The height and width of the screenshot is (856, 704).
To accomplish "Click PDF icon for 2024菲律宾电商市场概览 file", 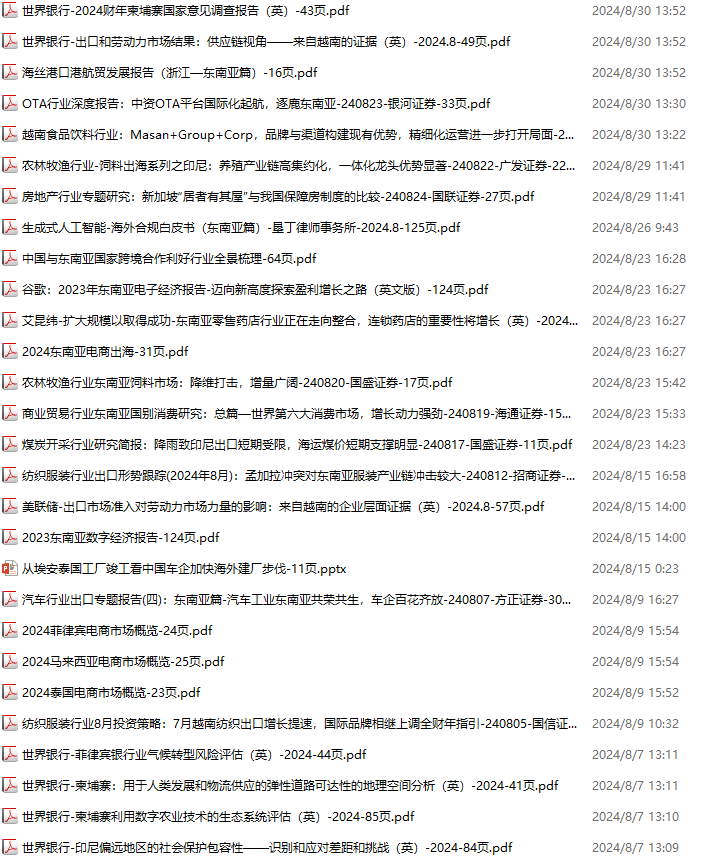I will pyautogui.click(x=10, y=631).
